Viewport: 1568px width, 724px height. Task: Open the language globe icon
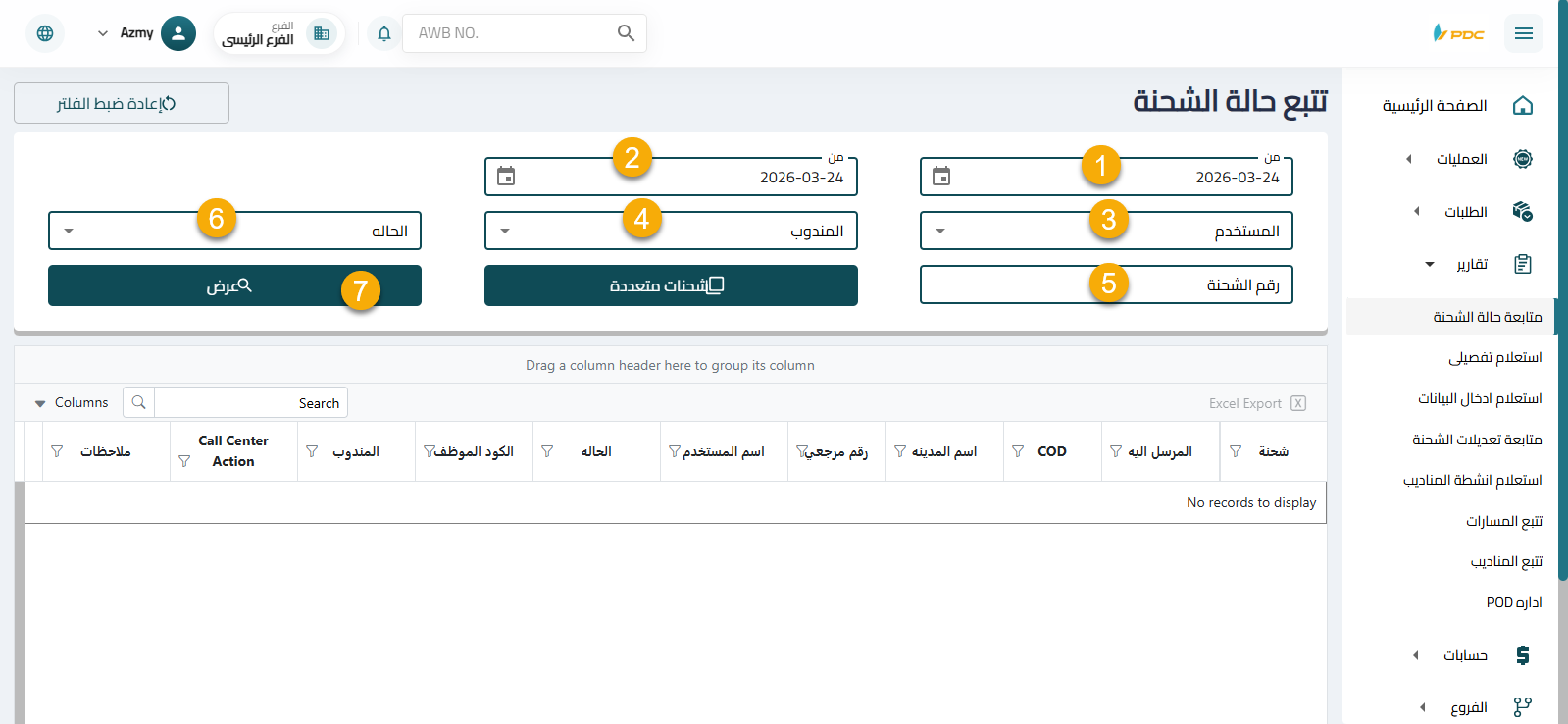click(45, 33)
